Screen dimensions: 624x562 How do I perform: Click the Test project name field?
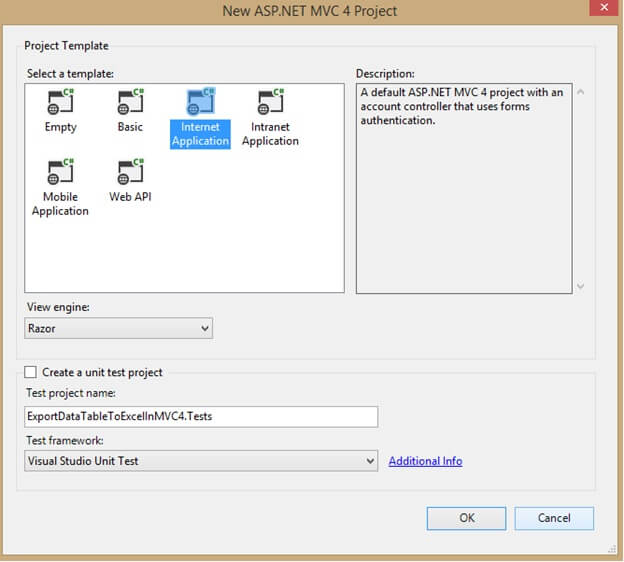coord(201,417)
